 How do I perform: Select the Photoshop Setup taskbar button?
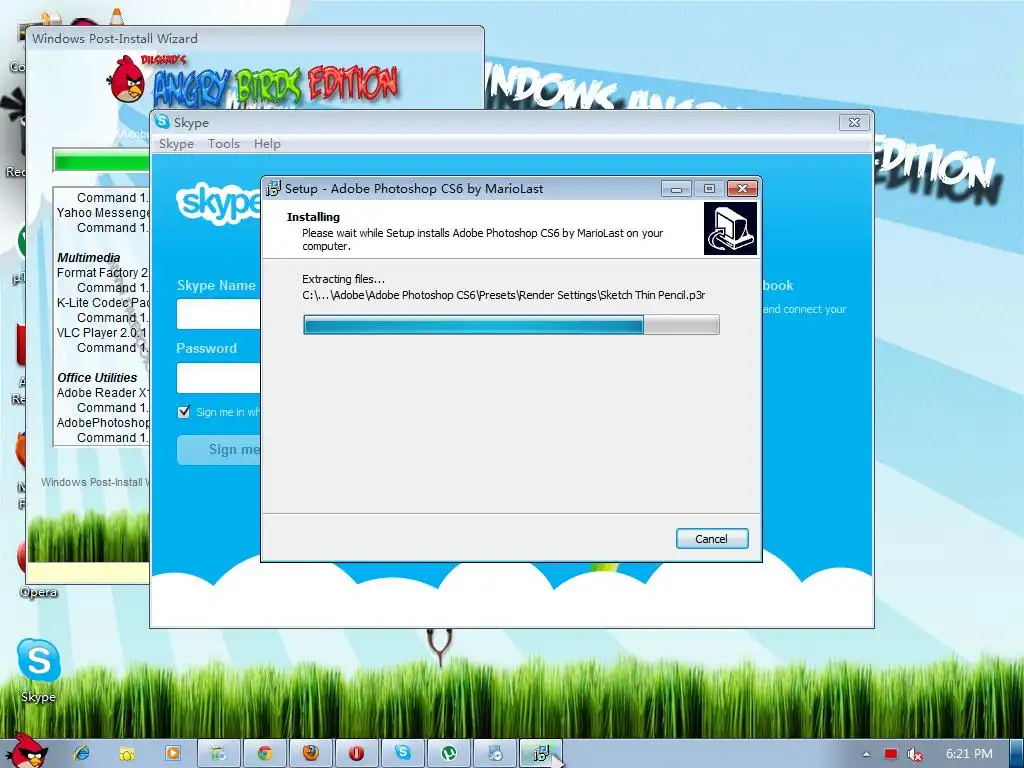pyautogui.click(x=541, y=753)
